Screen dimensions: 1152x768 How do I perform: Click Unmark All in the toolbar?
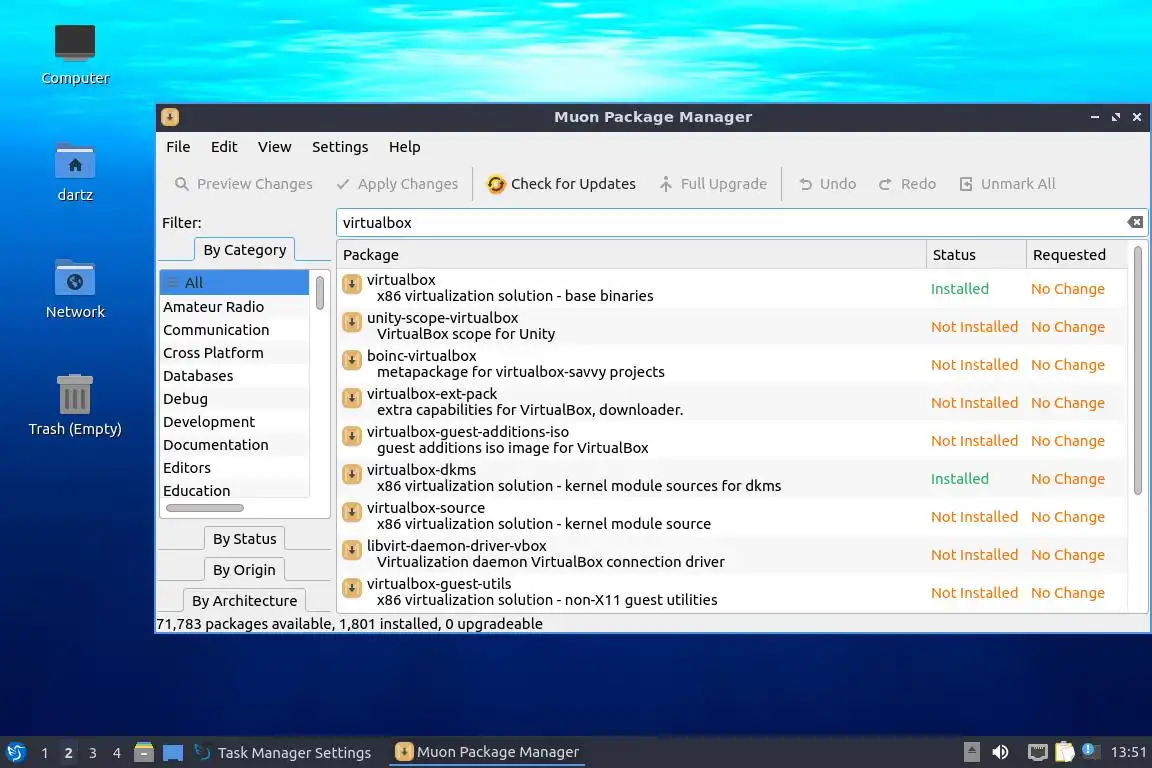tap(1007, 184)
